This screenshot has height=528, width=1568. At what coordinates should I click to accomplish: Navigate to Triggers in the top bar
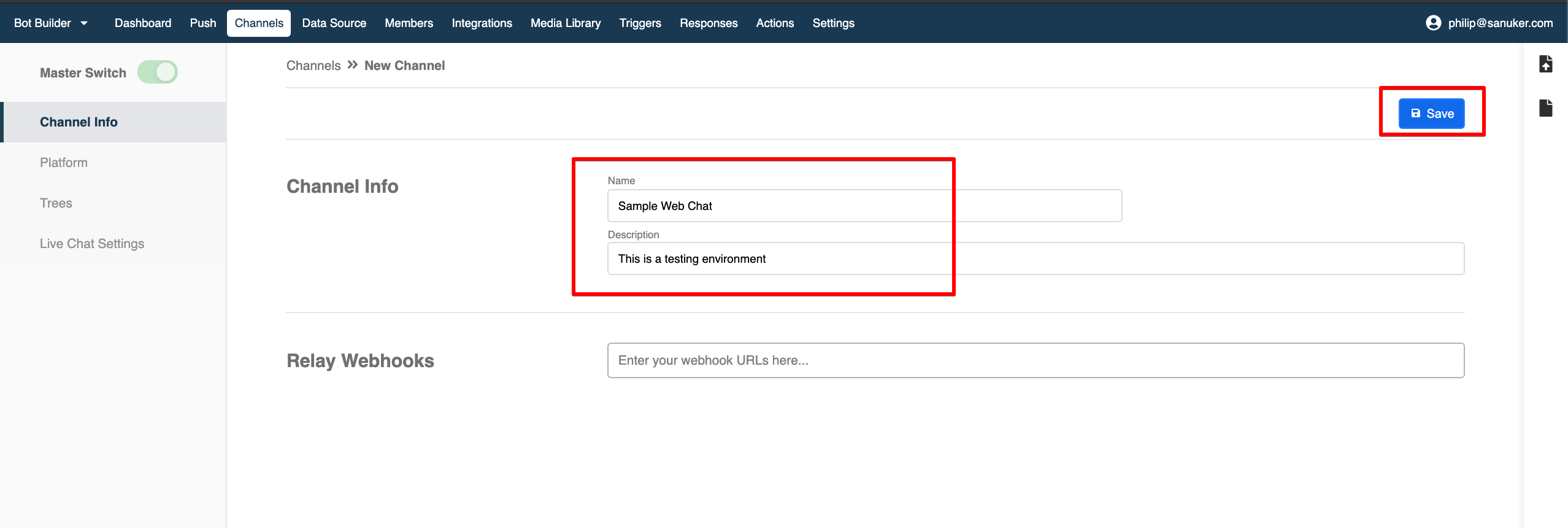pyautogui.click(x=640, y=23)
